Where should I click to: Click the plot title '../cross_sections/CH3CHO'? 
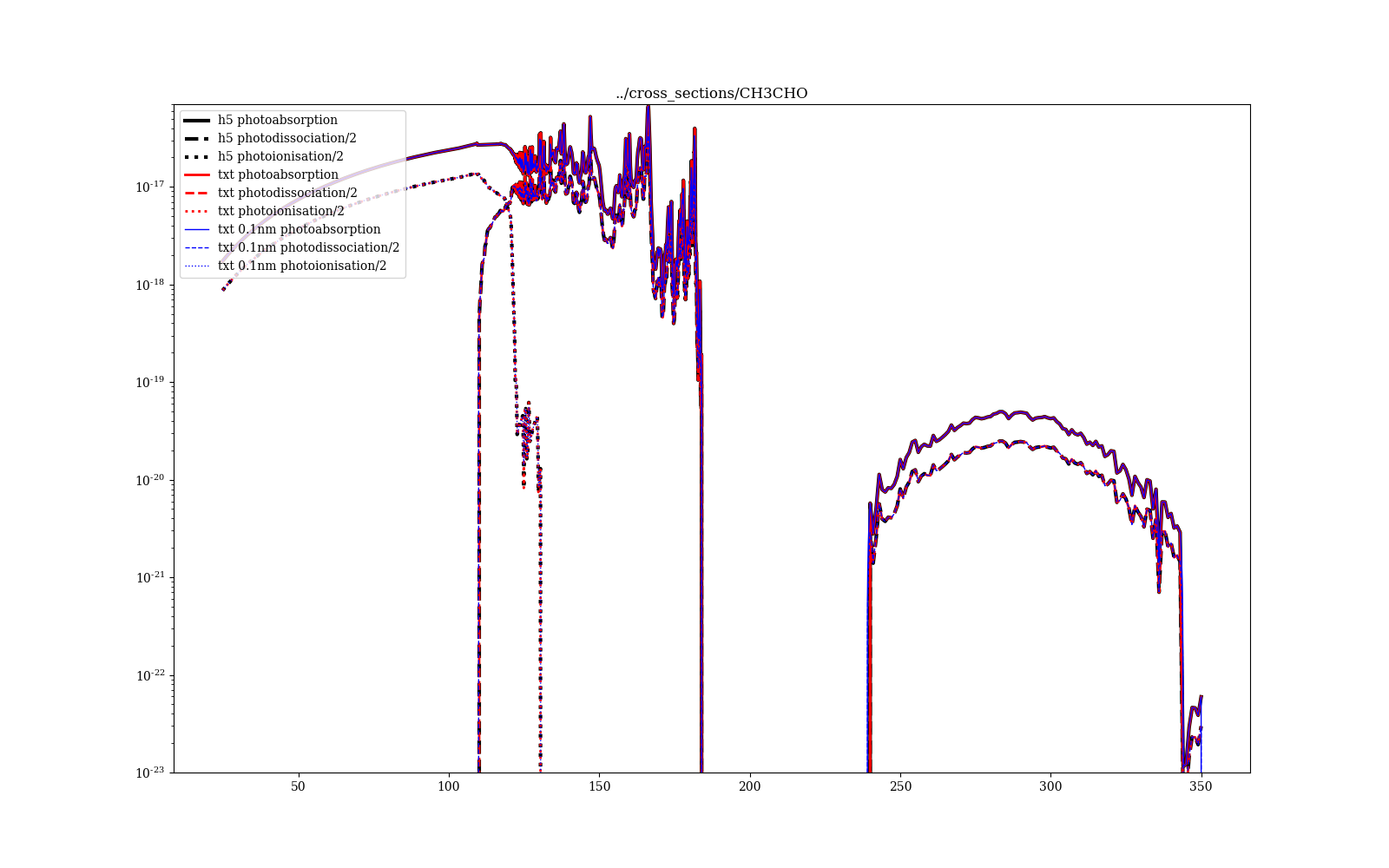pos(712,94)
